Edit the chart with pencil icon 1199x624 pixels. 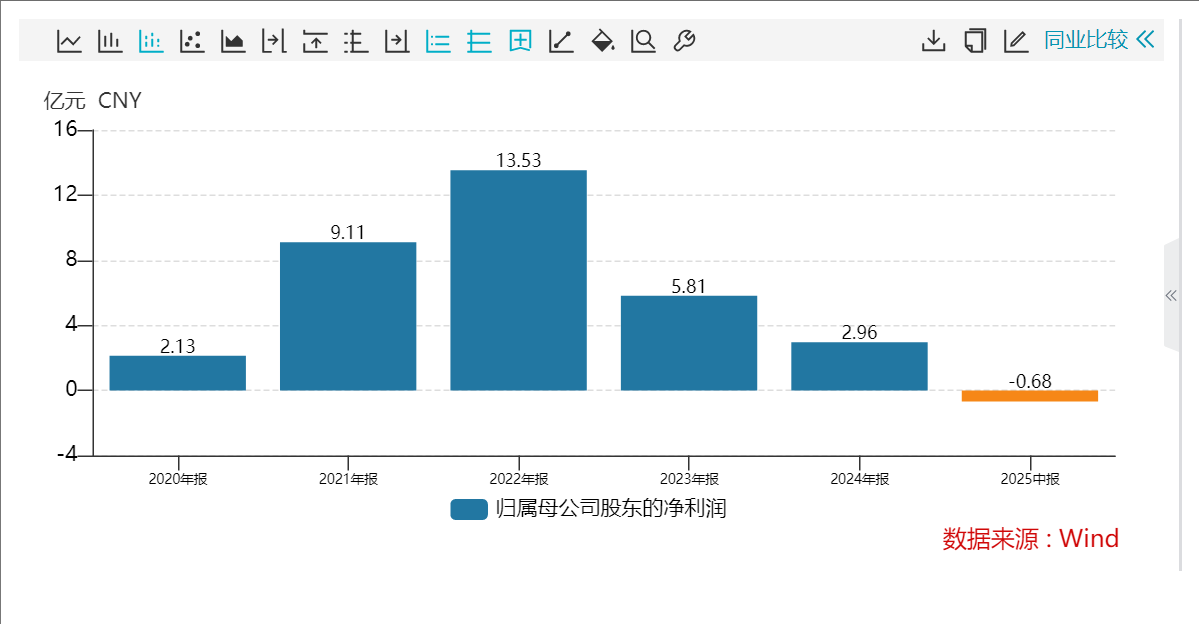tap(1015, 41)
